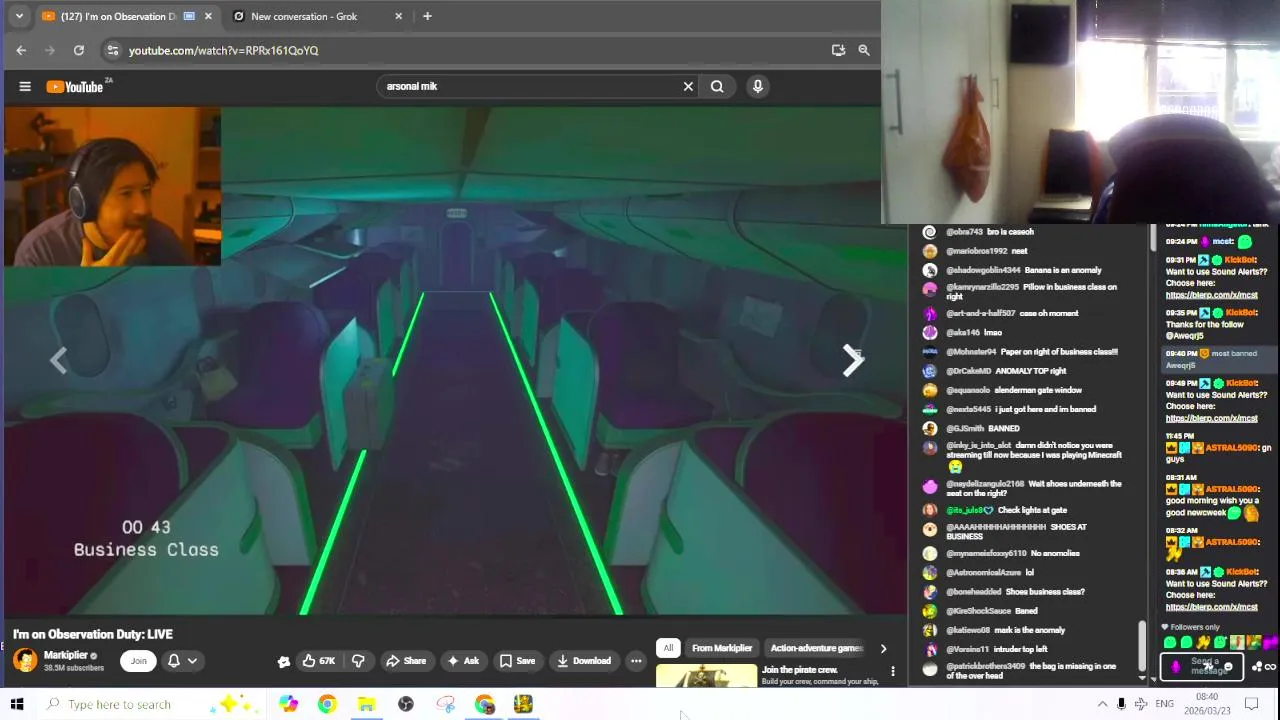Close the Grok tab
This screenshot has width=1280, height=720.
click(398, 16)
